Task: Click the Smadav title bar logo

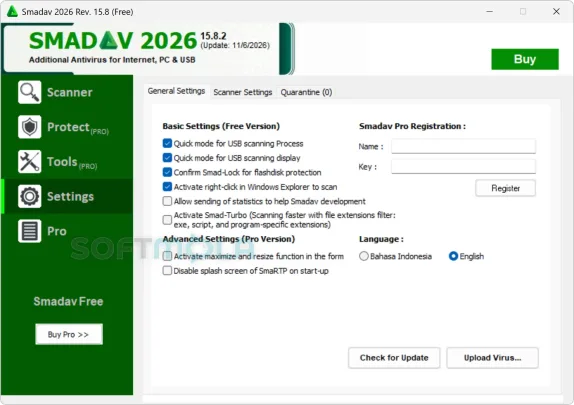Action: pos(12,11)
